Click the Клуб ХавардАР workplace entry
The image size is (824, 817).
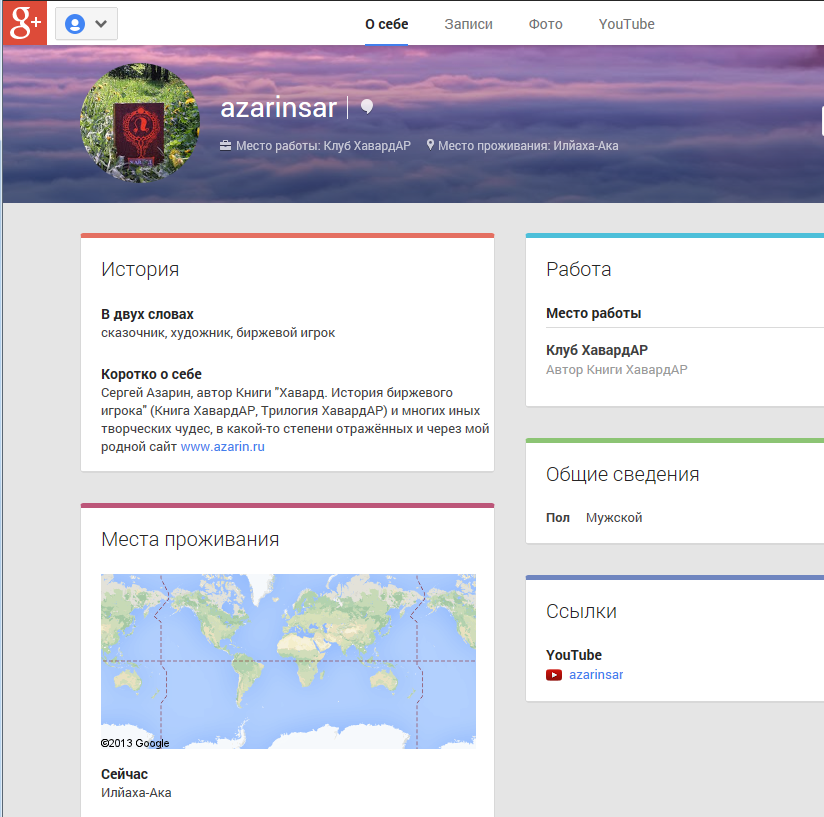click(596, 350)
